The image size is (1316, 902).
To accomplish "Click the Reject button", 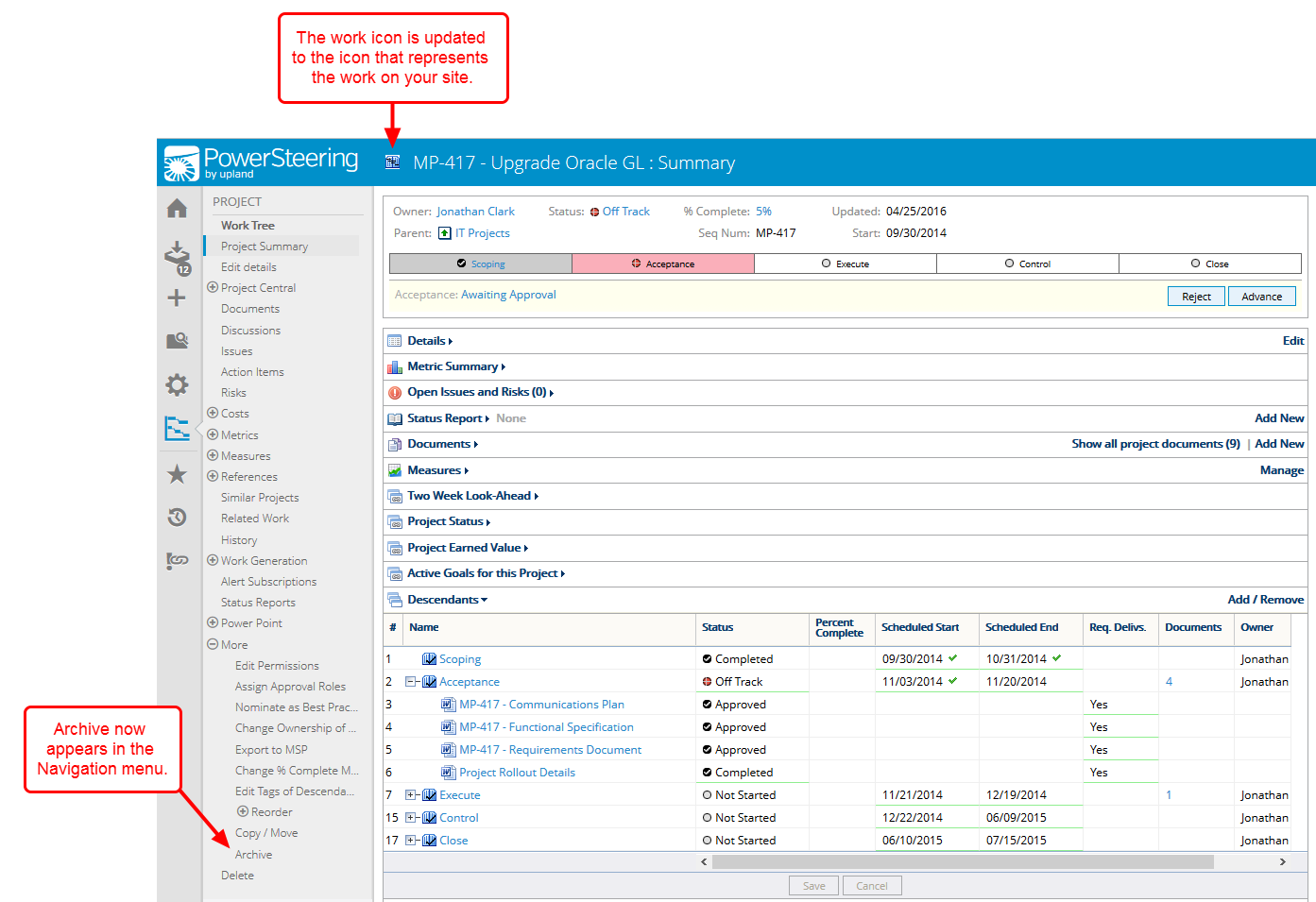I will 1196,297.
